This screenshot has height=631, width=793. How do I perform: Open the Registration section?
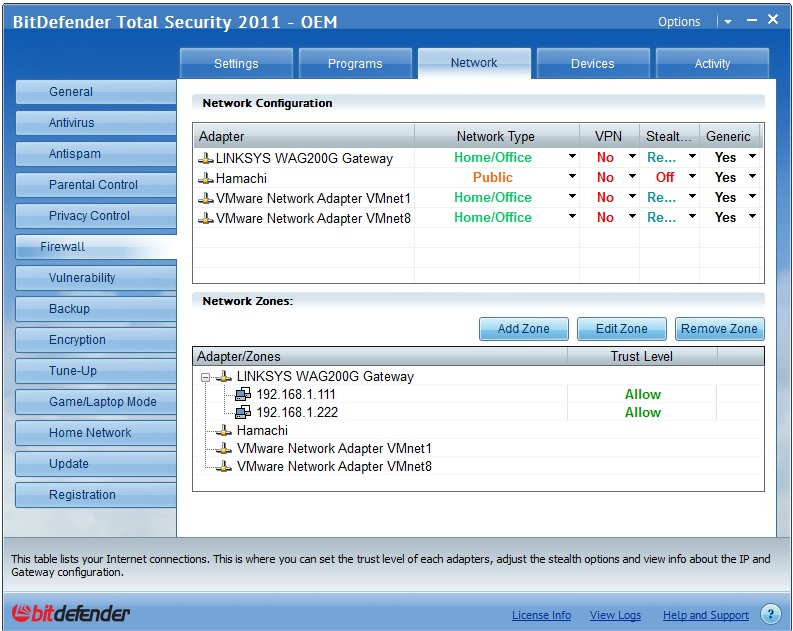[x=96, y=494]
